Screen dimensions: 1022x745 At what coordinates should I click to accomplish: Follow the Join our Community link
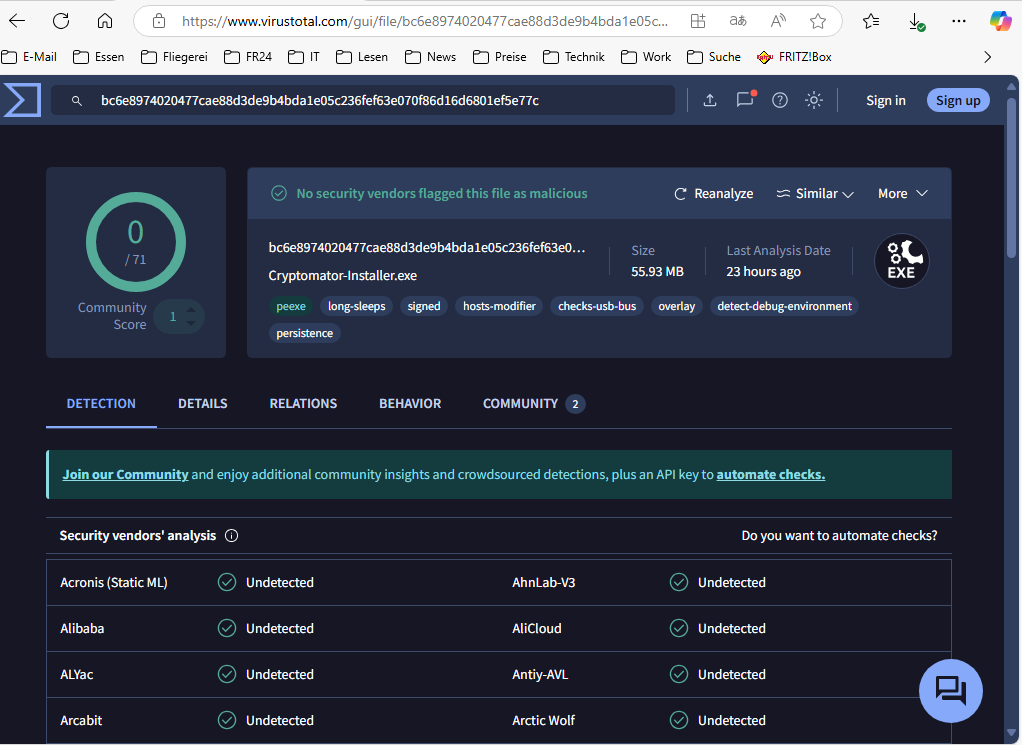pyautogui.click(x=125, y=475)
